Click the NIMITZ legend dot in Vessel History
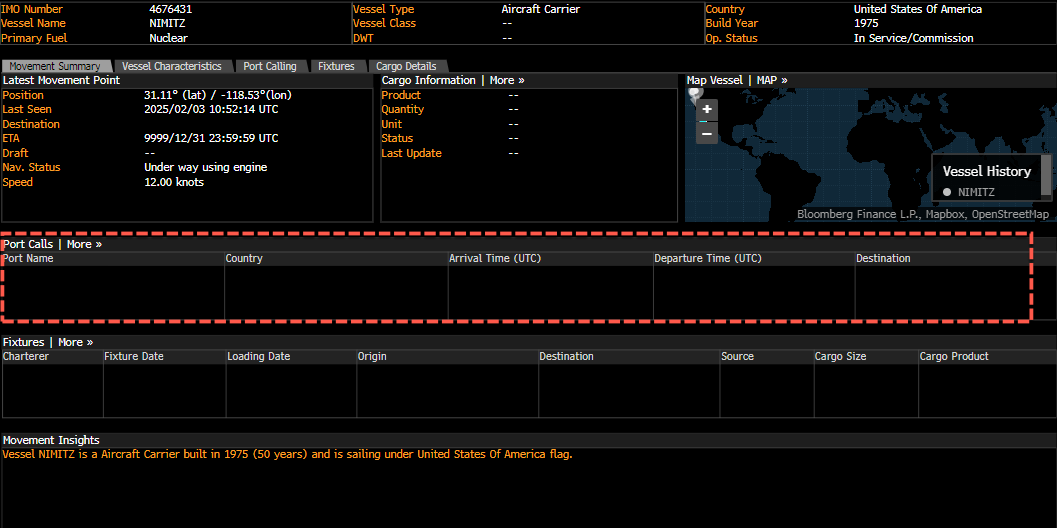 pyautogui.click(x=947, y=192)
